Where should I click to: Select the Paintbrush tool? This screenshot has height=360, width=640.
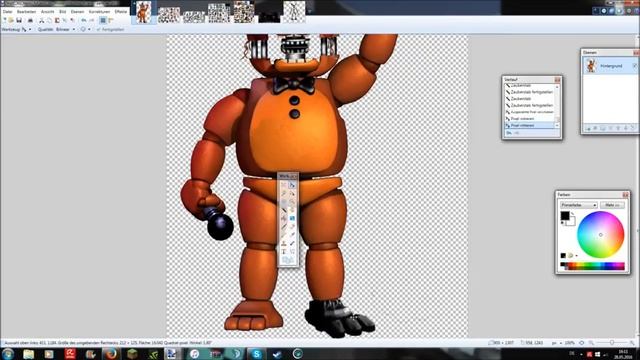pos(284,227)
